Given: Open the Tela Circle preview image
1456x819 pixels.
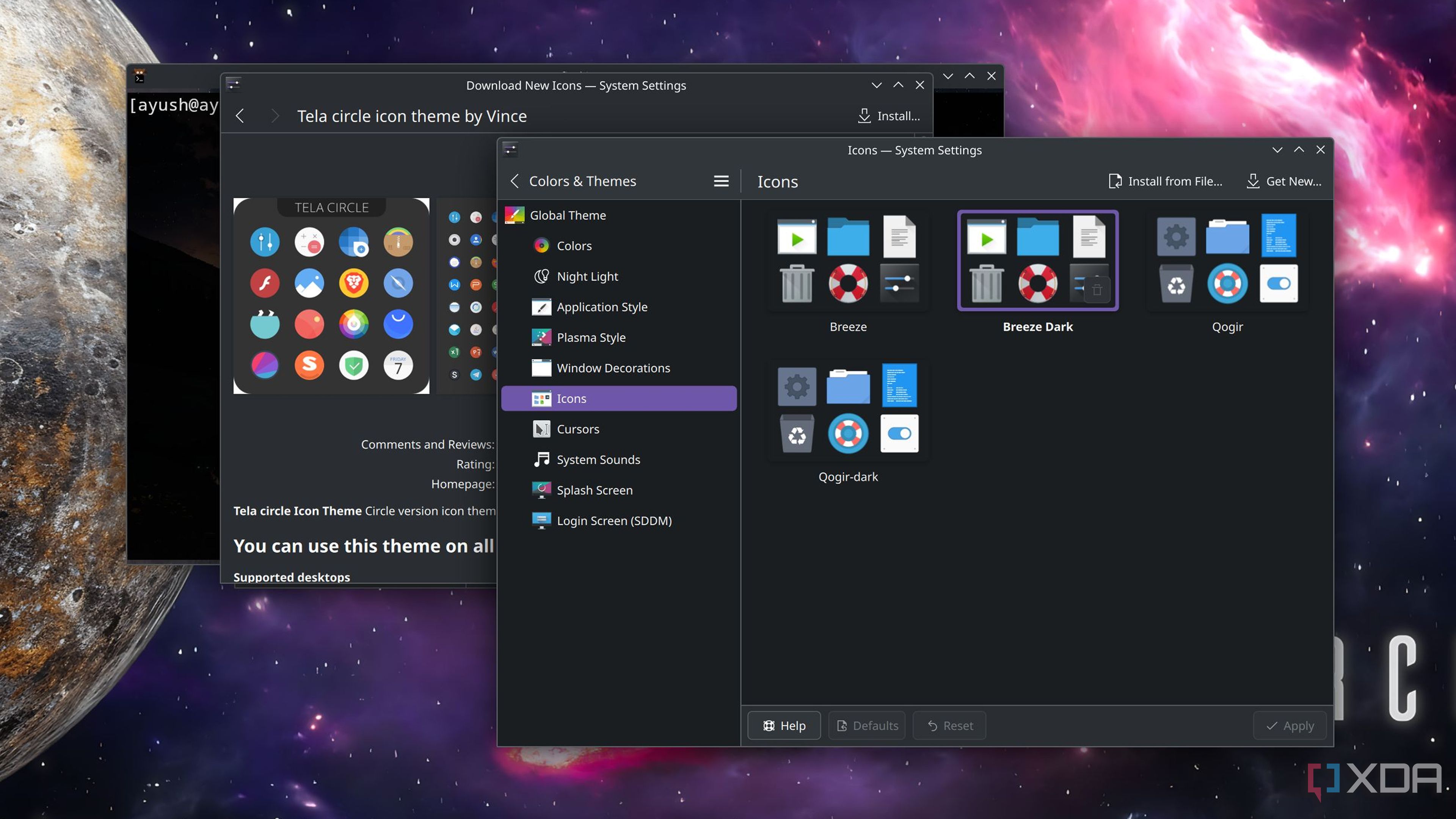Looking at the screenshot, I should [331, 296].
